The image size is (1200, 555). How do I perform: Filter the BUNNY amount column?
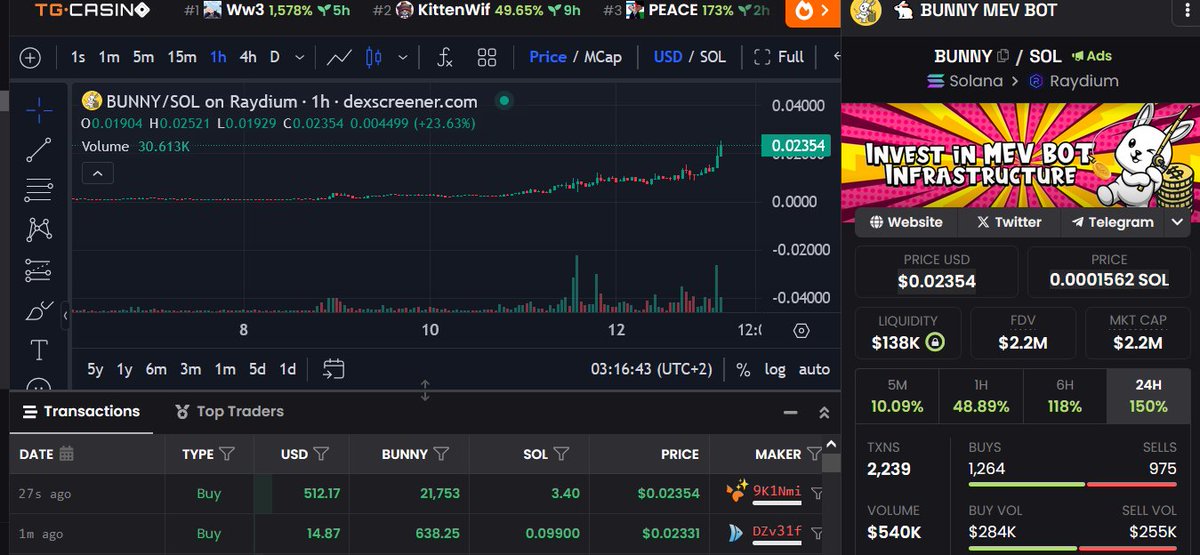coord(441,454)
